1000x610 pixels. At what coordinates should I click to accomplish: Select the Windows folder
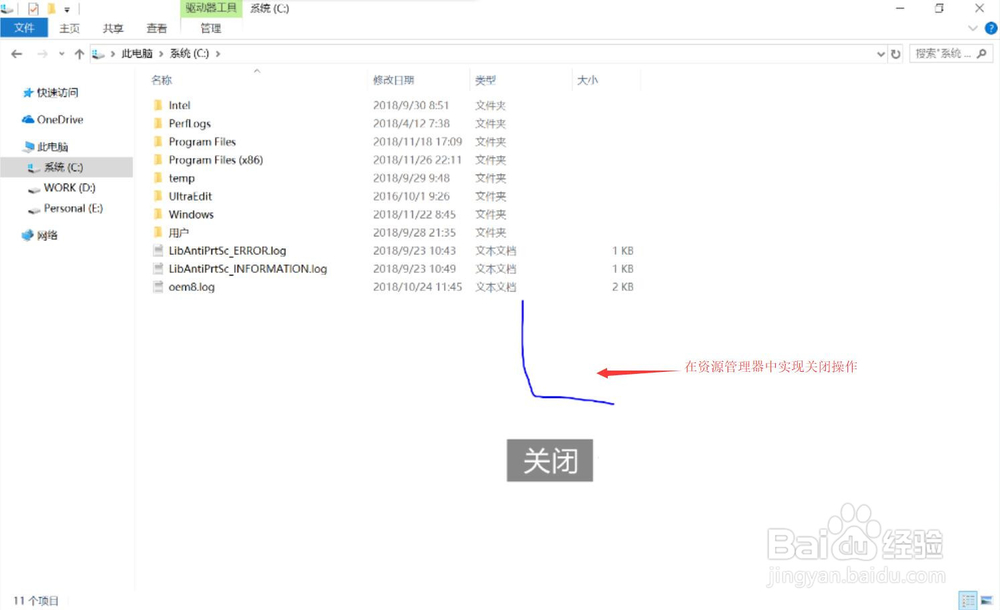[x=190, y=214]
